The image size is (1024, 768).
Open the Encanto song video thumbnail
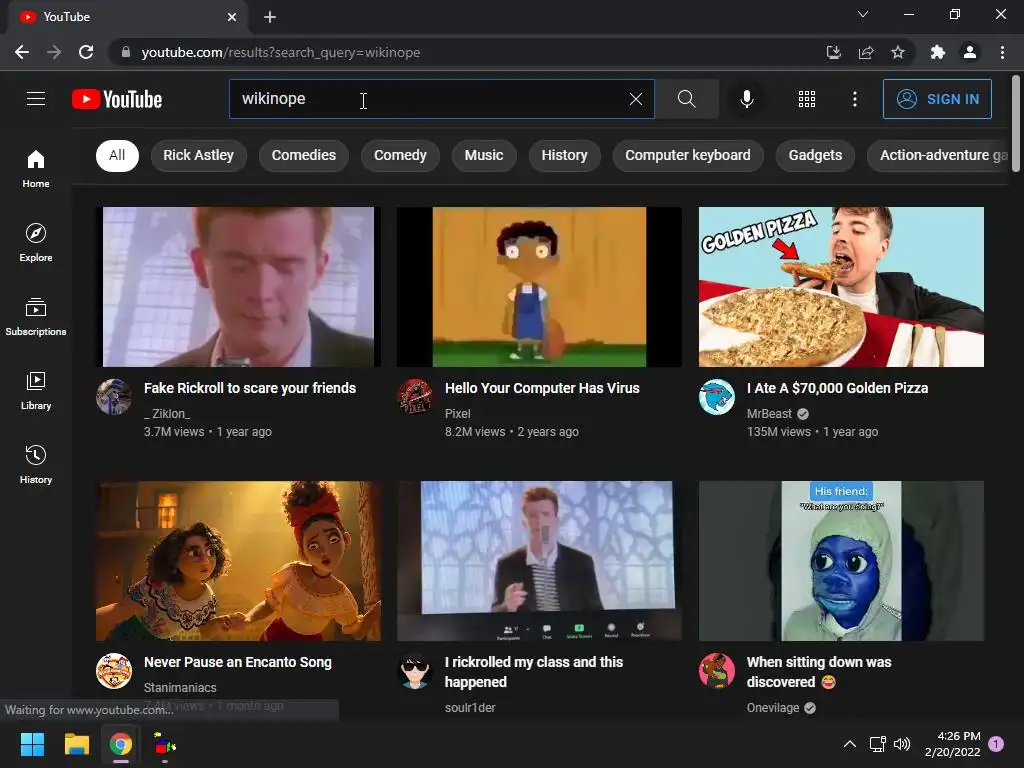tap(238, 561)
